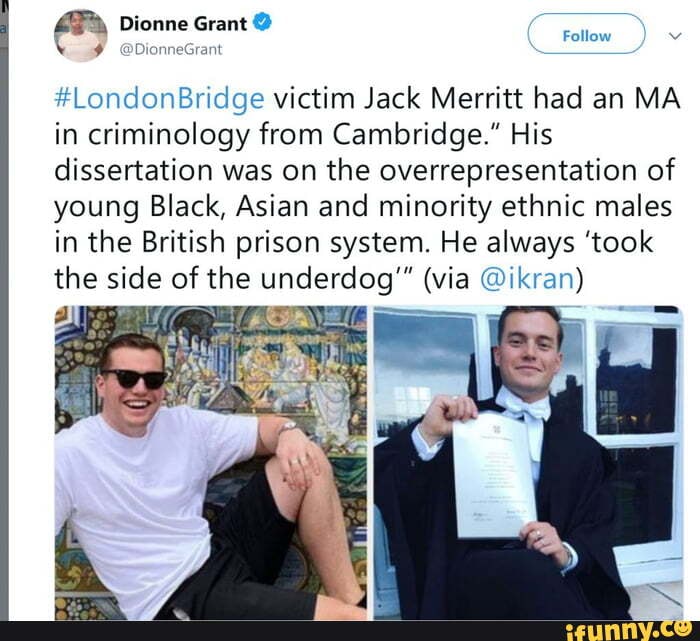Screen dimensions: 700x641
Task: Click the smiley face in ifunny logo
Action: tap(682, 627)
